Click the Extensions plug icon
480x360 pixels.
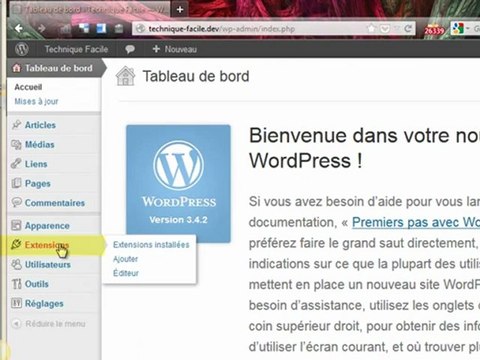16,244
